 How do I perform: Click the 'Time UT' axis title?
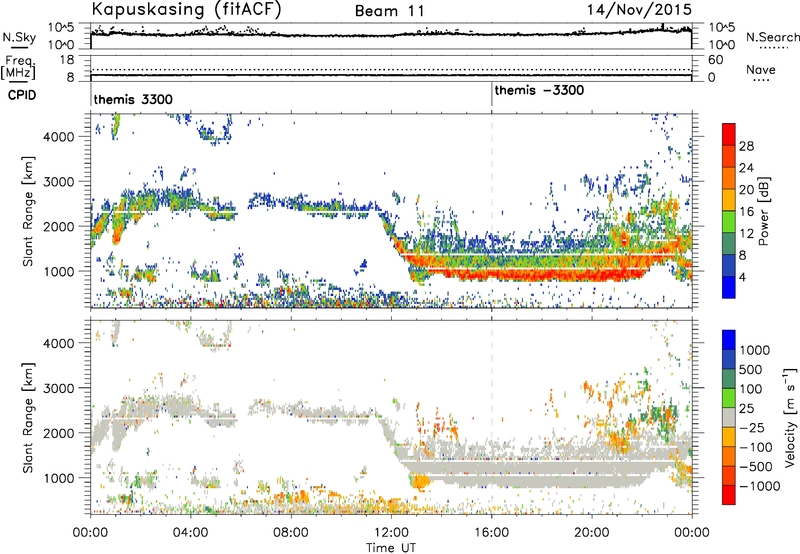click(x=391, y=548)
